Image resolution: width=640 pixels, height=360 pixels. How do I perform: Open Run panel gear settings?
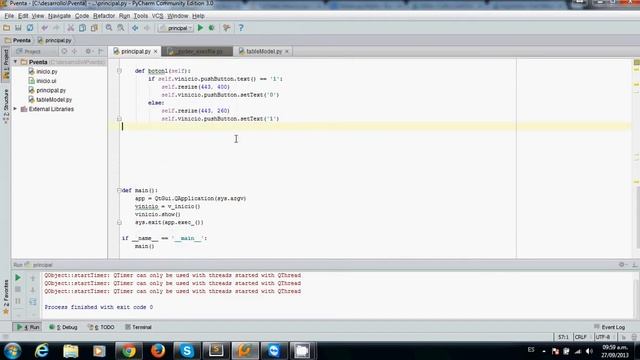[x=621, y=264]
